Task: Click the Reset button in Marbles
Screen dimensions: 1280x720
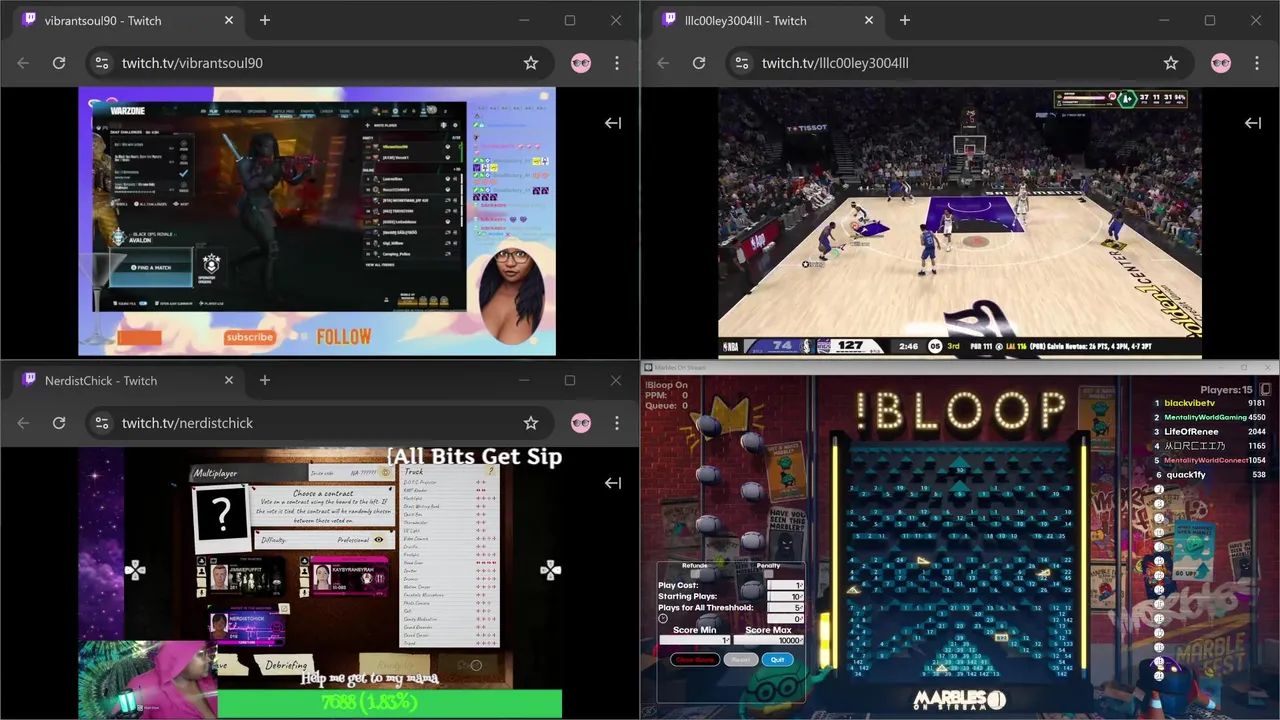Action: coord(741,660)
